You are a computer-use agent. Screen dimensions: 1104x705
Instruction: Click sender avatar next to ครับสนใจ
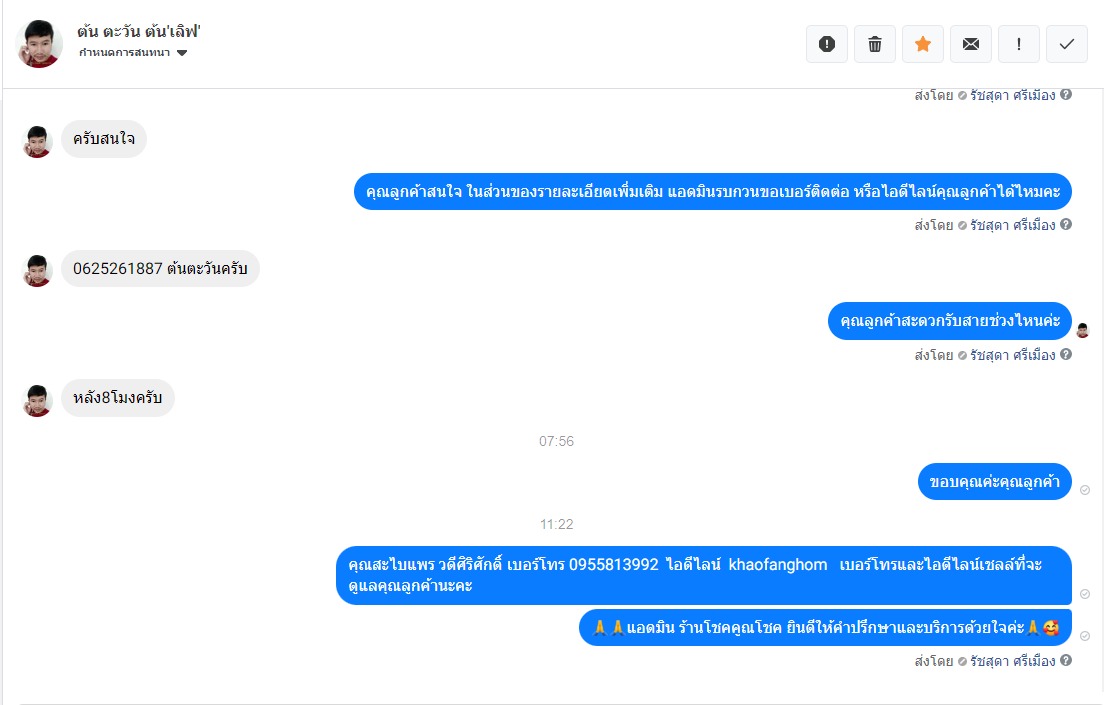pos(37,142)
